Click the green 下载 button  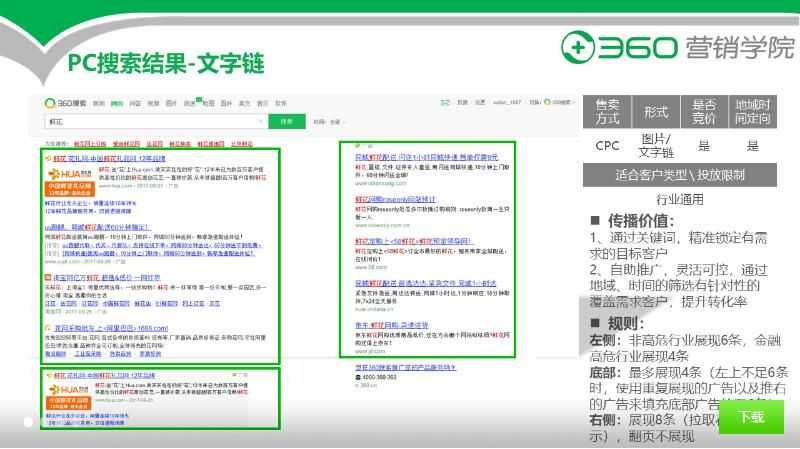click(751, 417)
